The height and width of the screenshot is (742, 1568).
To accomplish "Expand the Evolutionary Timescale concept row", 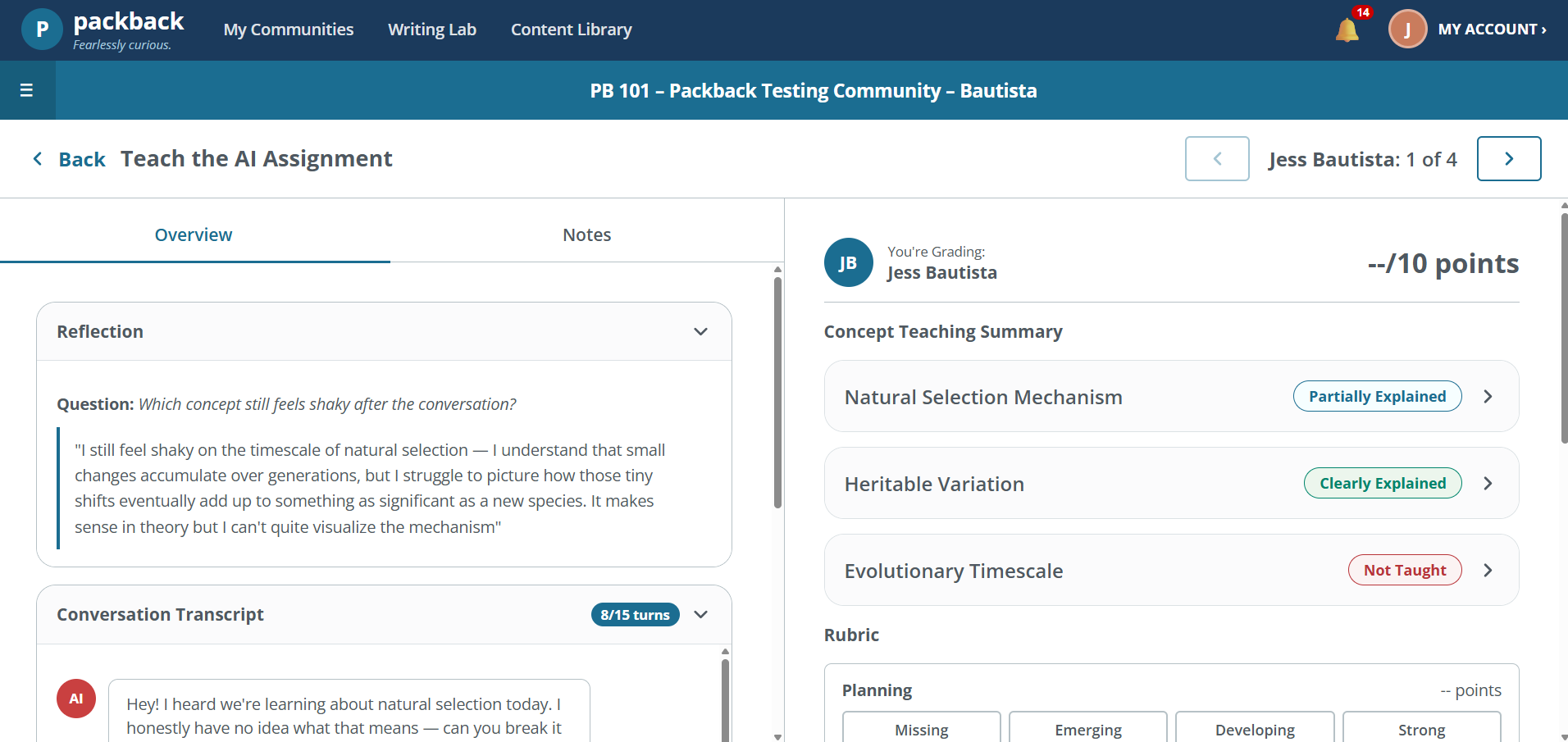I will 1171,570.
